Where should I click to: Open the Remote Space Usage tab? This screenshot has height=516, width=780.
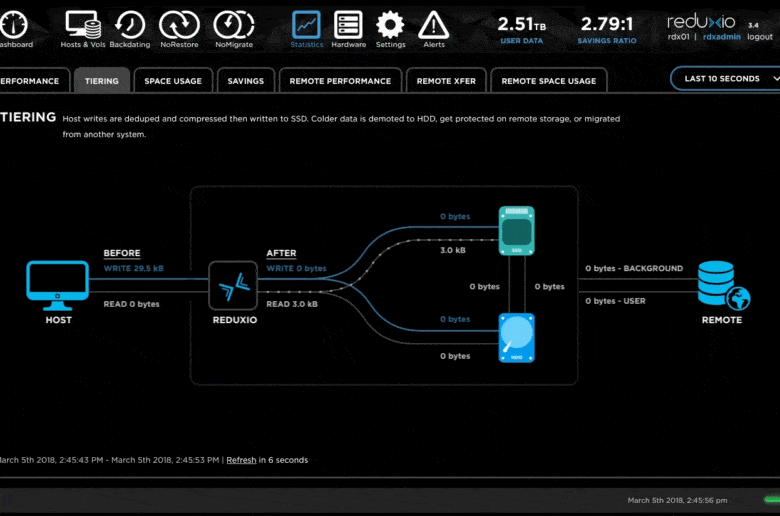pos(549,81)
